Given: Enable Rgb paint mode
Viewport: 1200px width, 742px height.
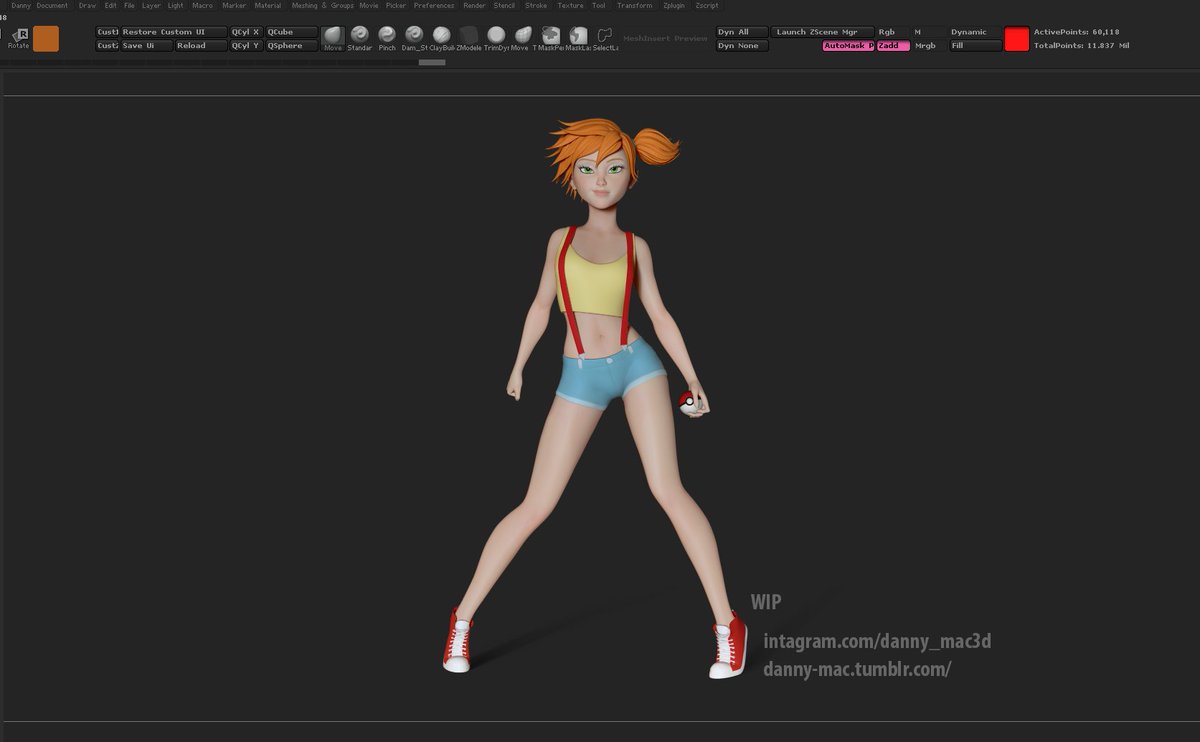Looking at the screenshot, I should click(x=893, y=32).
